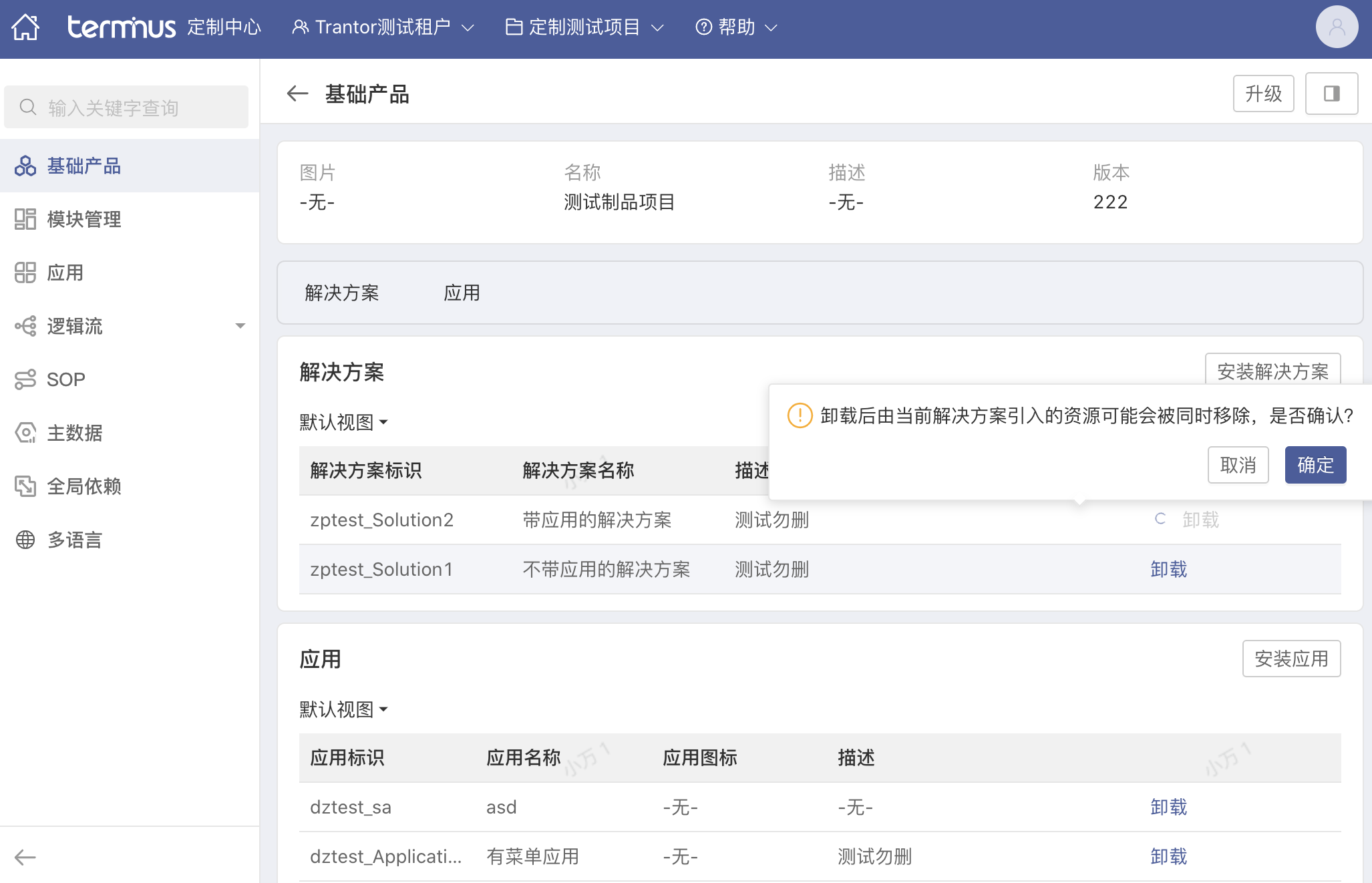Click the search magnifier icon
The height and width of the screenshot is (883, 1372).
click(28, 107)
